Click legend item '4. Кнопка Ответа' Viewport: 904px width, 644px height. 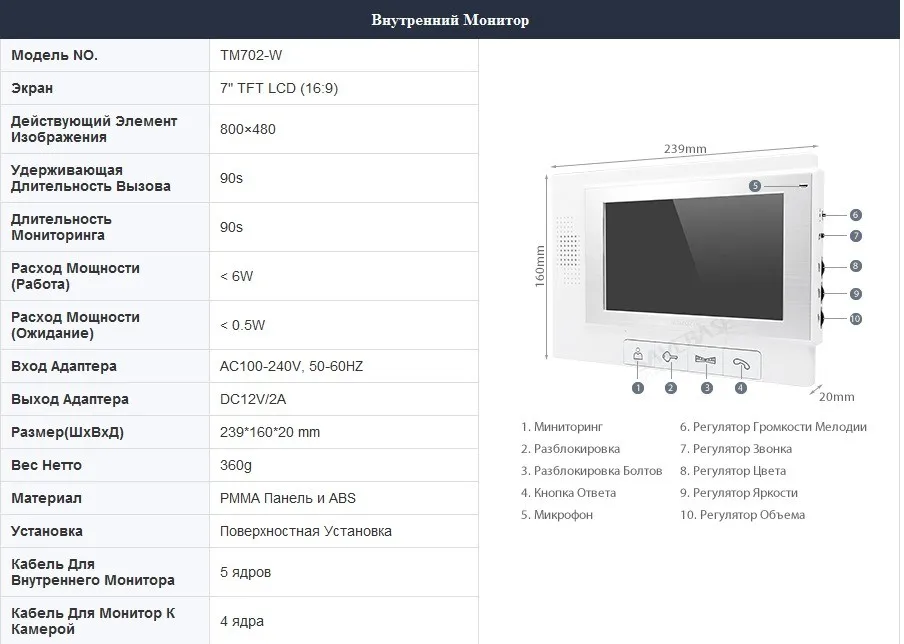pos(568,492)
